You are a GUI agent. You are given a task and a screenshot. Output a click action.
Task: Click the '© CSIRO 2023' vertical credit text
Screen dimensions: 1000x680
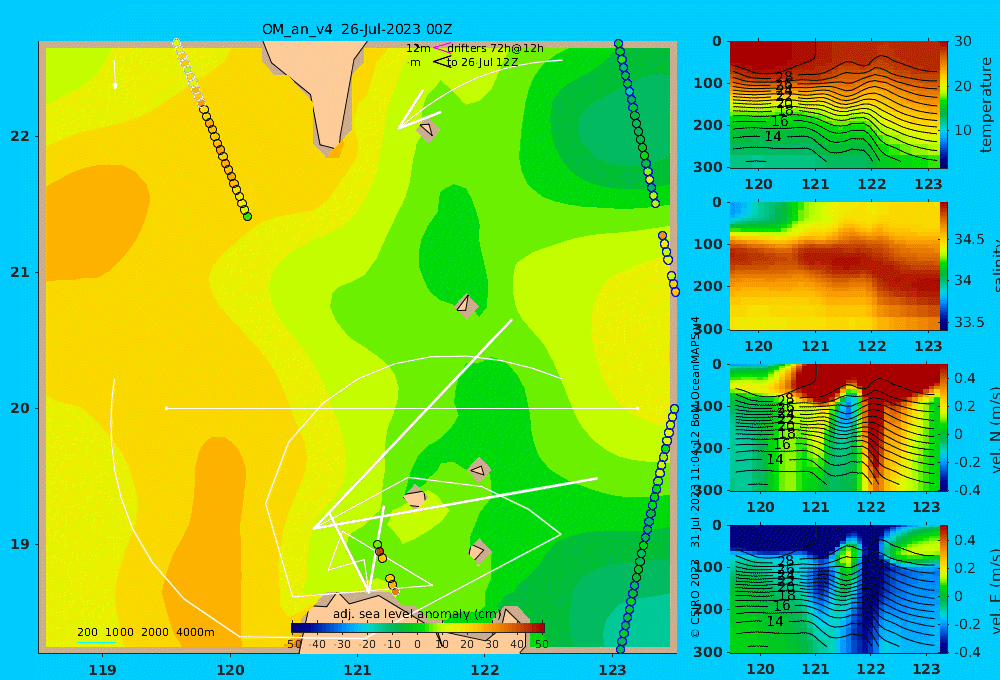pos(695,599)
